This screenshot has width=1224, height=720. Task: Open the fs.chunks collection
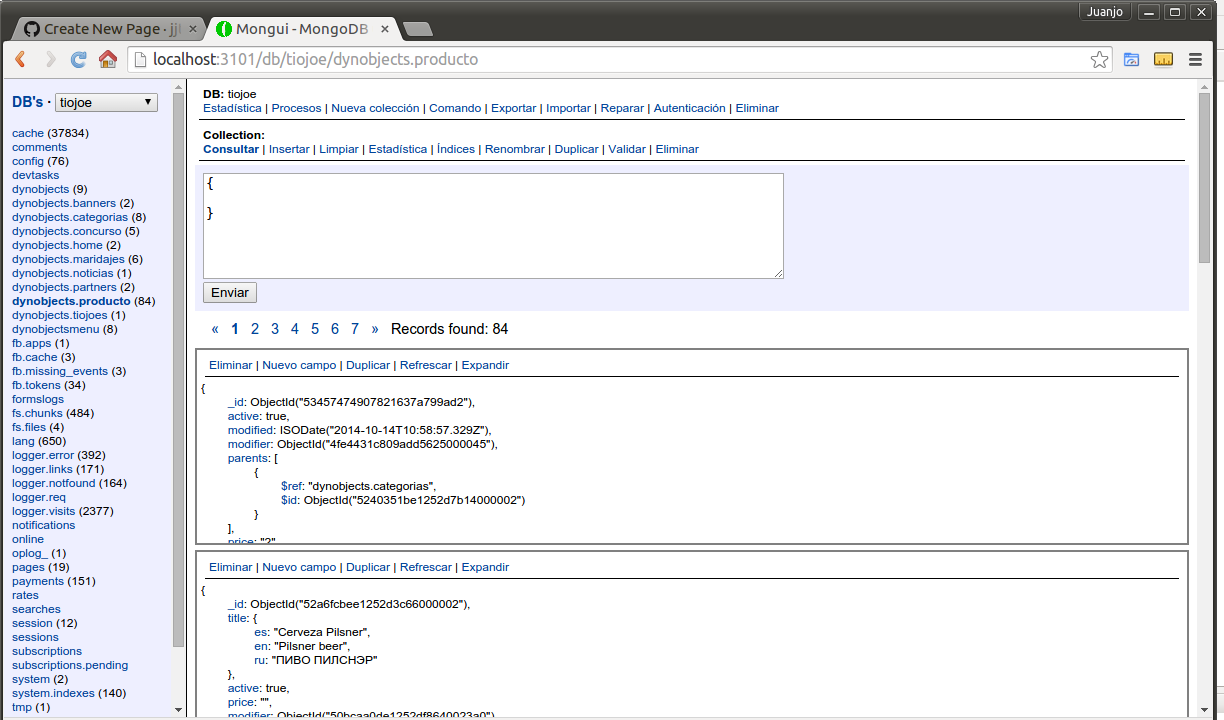point(37,413)
